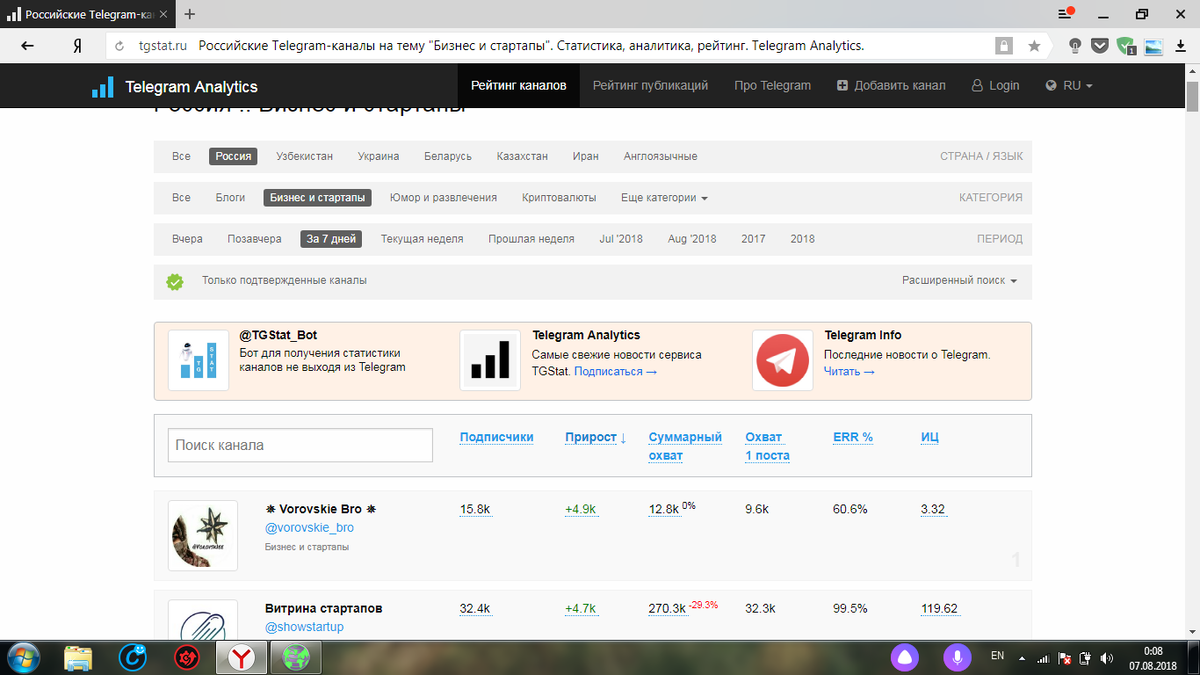Choose 'Англоязычные' language filter

(660, 156)
